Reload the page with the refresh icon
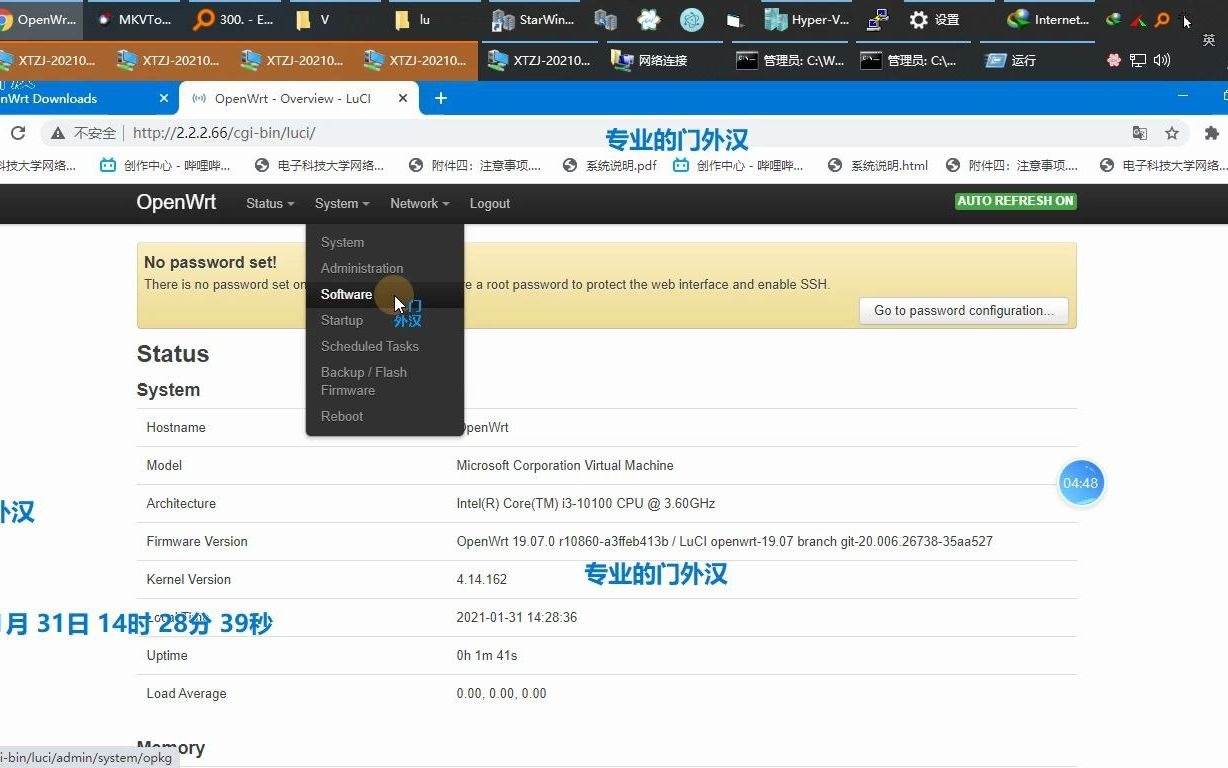Screen dimensions: 1228x768 (x=17, y=133)
